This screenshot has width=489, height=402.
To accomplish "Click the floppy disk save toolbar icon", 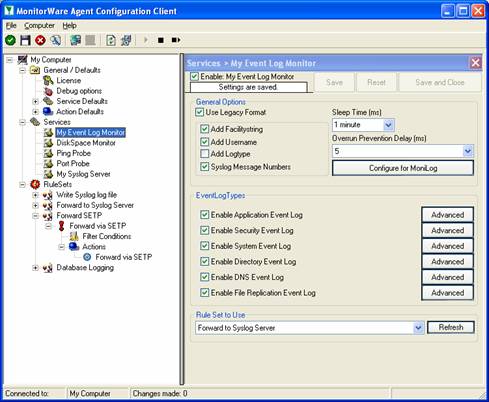I will [x=25, y=40].
